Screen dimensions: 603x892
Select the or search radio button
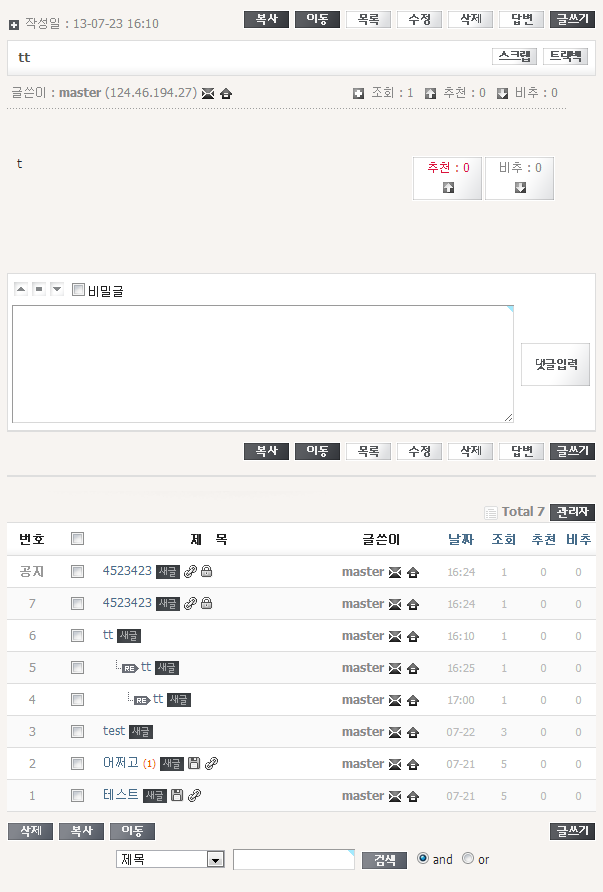tap(468, 858)
